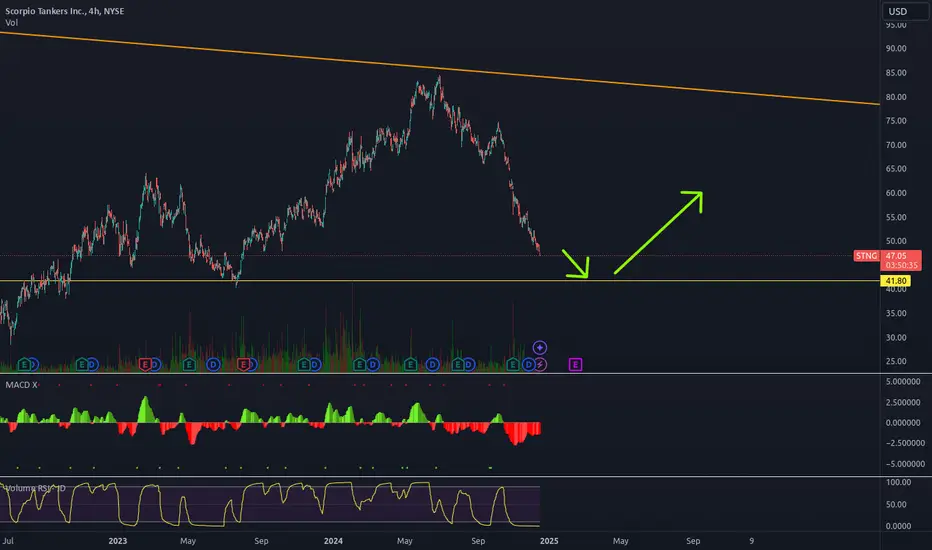Click the 100.00 RSI axis value
The width and height of the screenshot is (932, 550).
click(898, 482)
